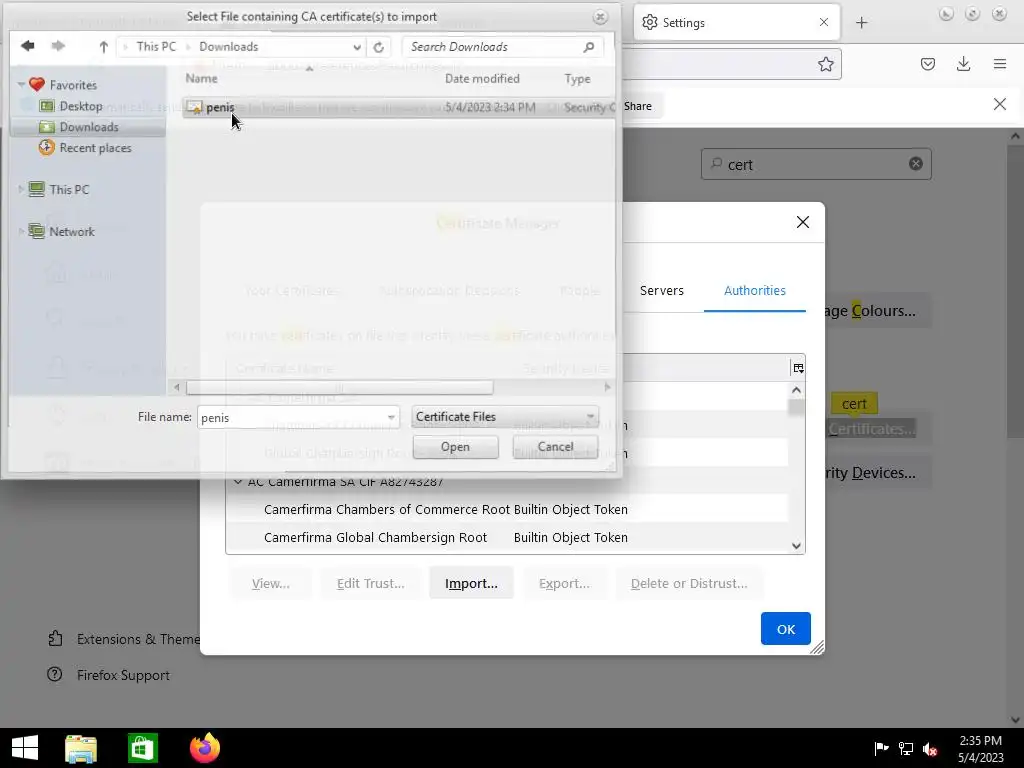Refresh the Downloads folder listing
The height and width of the screenshot is (768, 1024).
point(379,47)
